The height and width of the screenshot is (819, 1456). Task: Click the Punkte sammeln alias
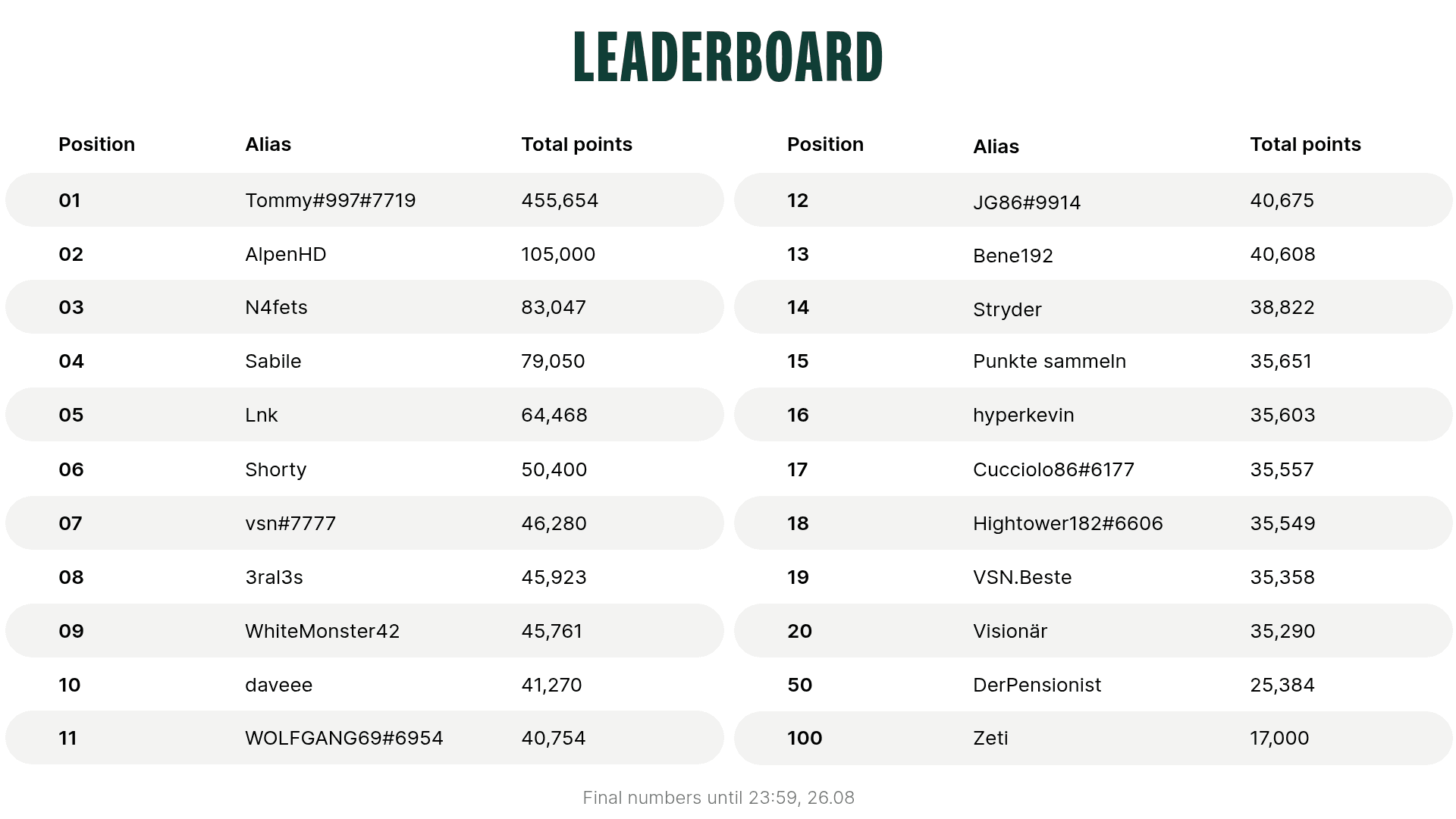(x=1050, y=361)
